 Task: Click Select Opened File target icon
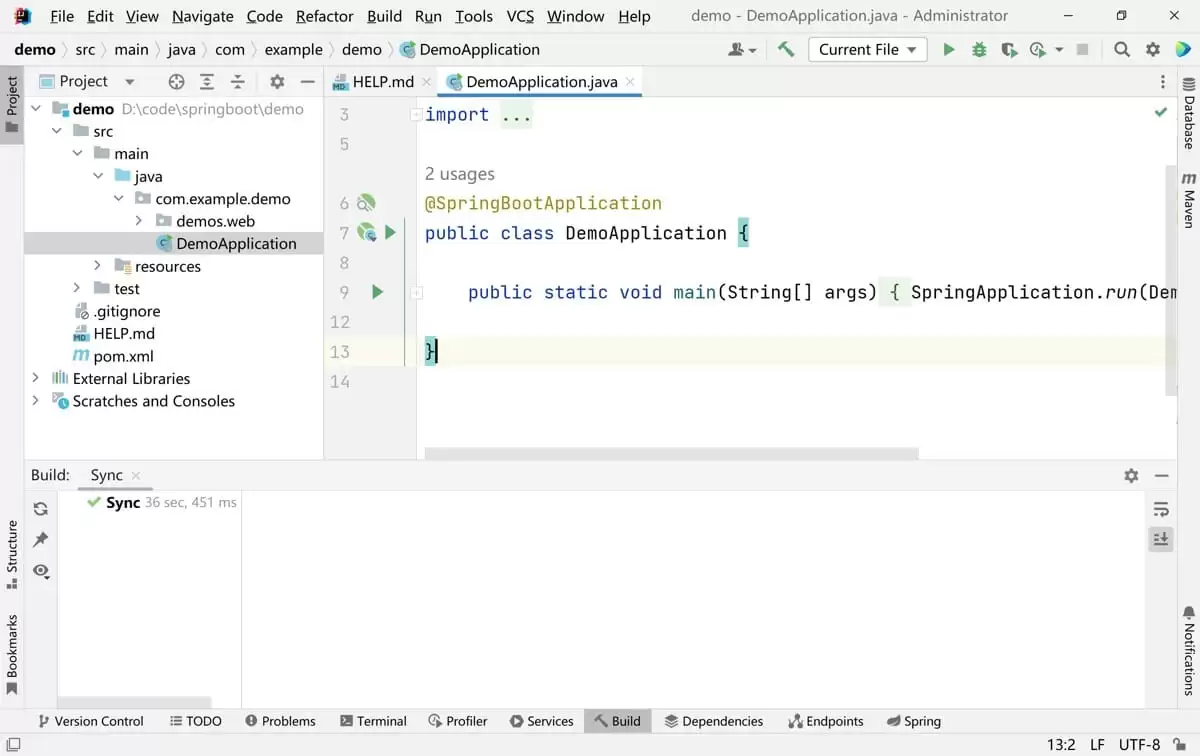point(176,82)
